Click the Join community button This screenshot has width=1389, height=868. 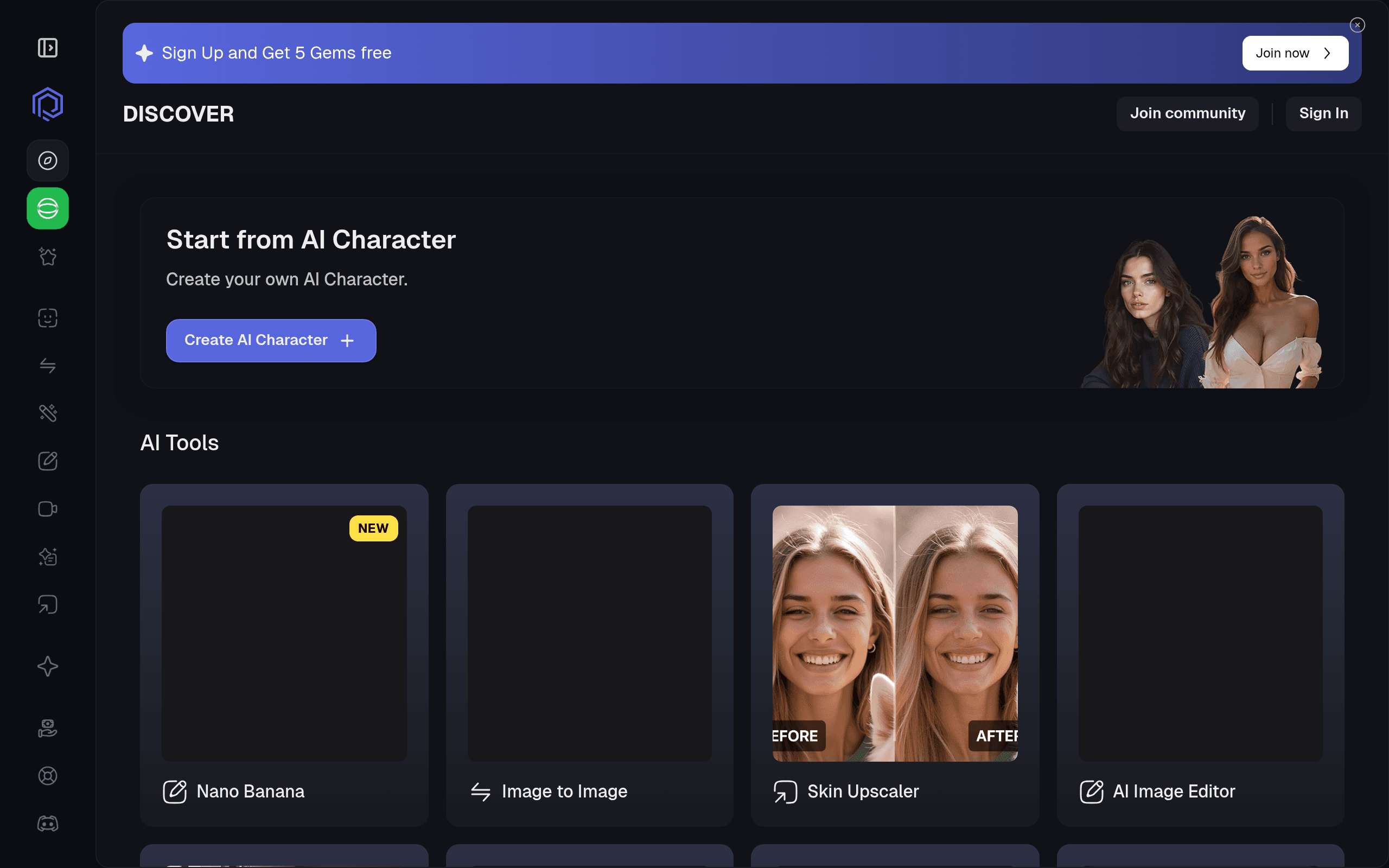tap(1187, 114)
